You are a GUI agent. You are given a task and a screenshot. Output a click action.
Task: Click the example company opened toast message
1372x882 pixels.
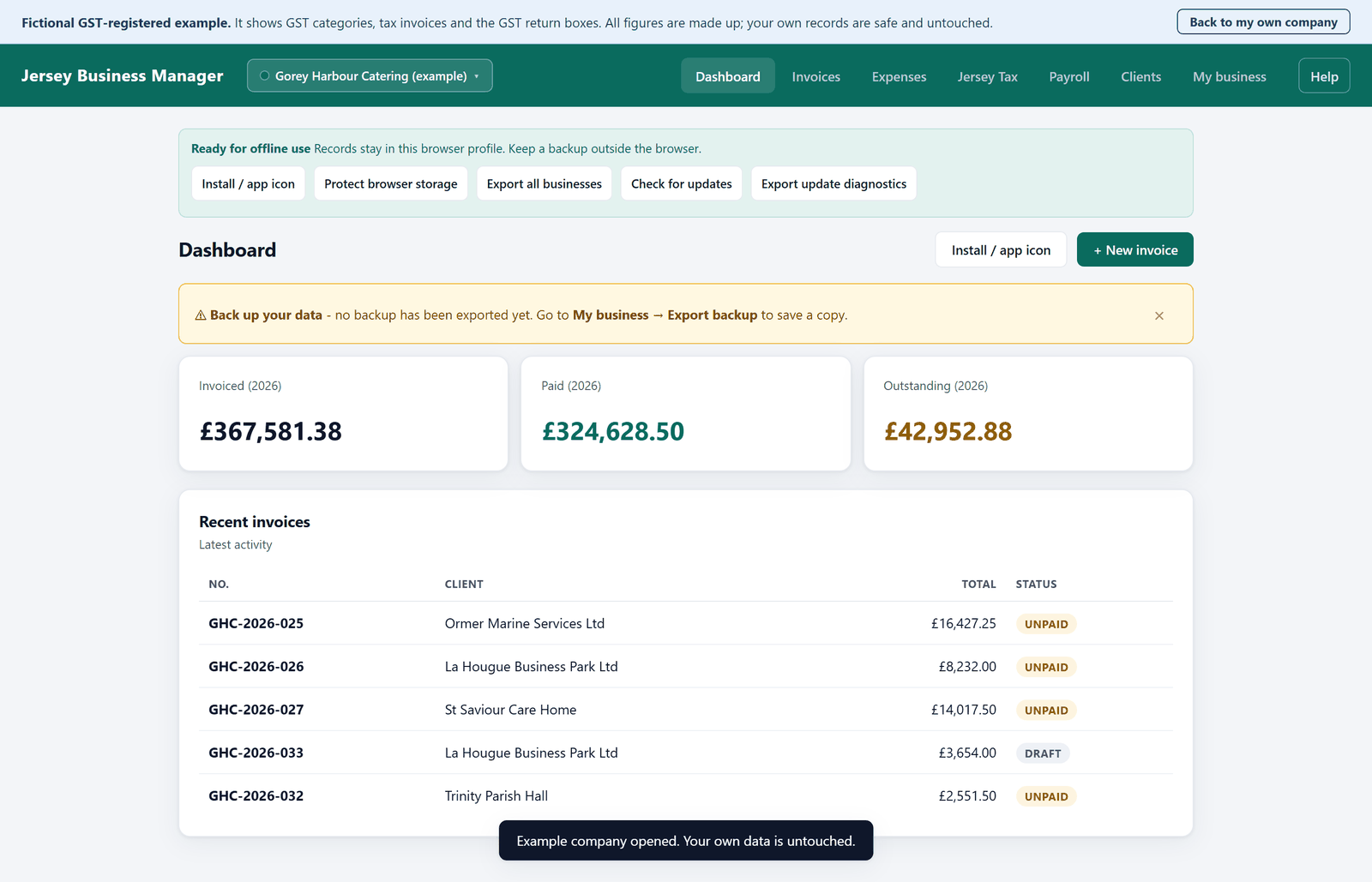(686, 841)
